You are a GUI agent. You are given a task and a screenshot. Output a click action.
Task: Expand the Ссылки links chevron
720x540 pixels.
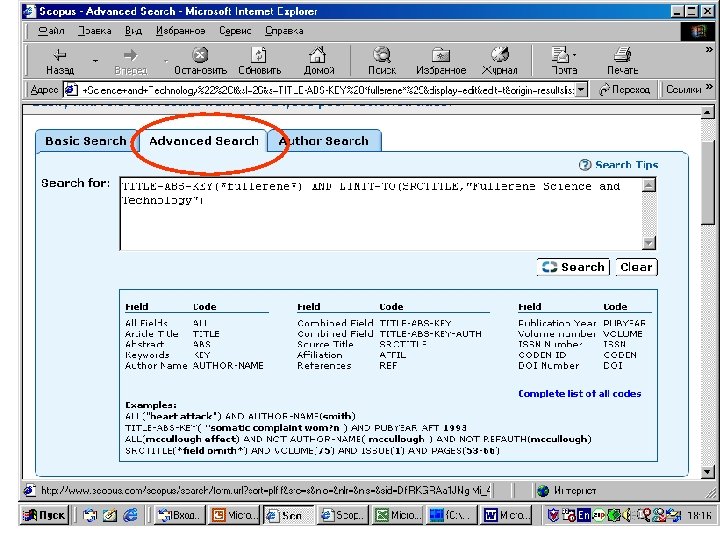[709, 86]
